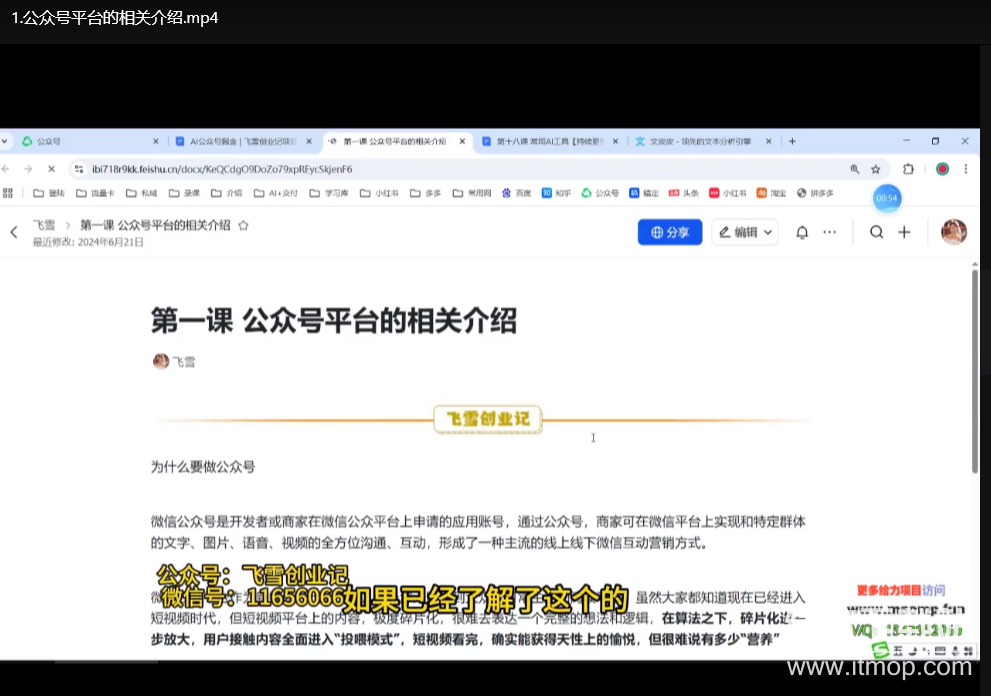
Task: Open the 流量卡 bookmark folder
Action: pyautogui.click(x=95, y=193)
